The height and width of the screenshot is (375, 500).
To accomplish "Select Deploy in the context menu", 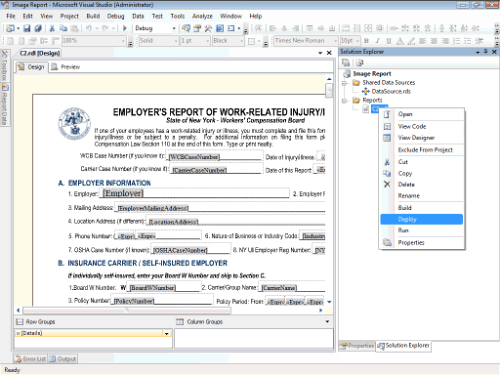I will (422, 219).
